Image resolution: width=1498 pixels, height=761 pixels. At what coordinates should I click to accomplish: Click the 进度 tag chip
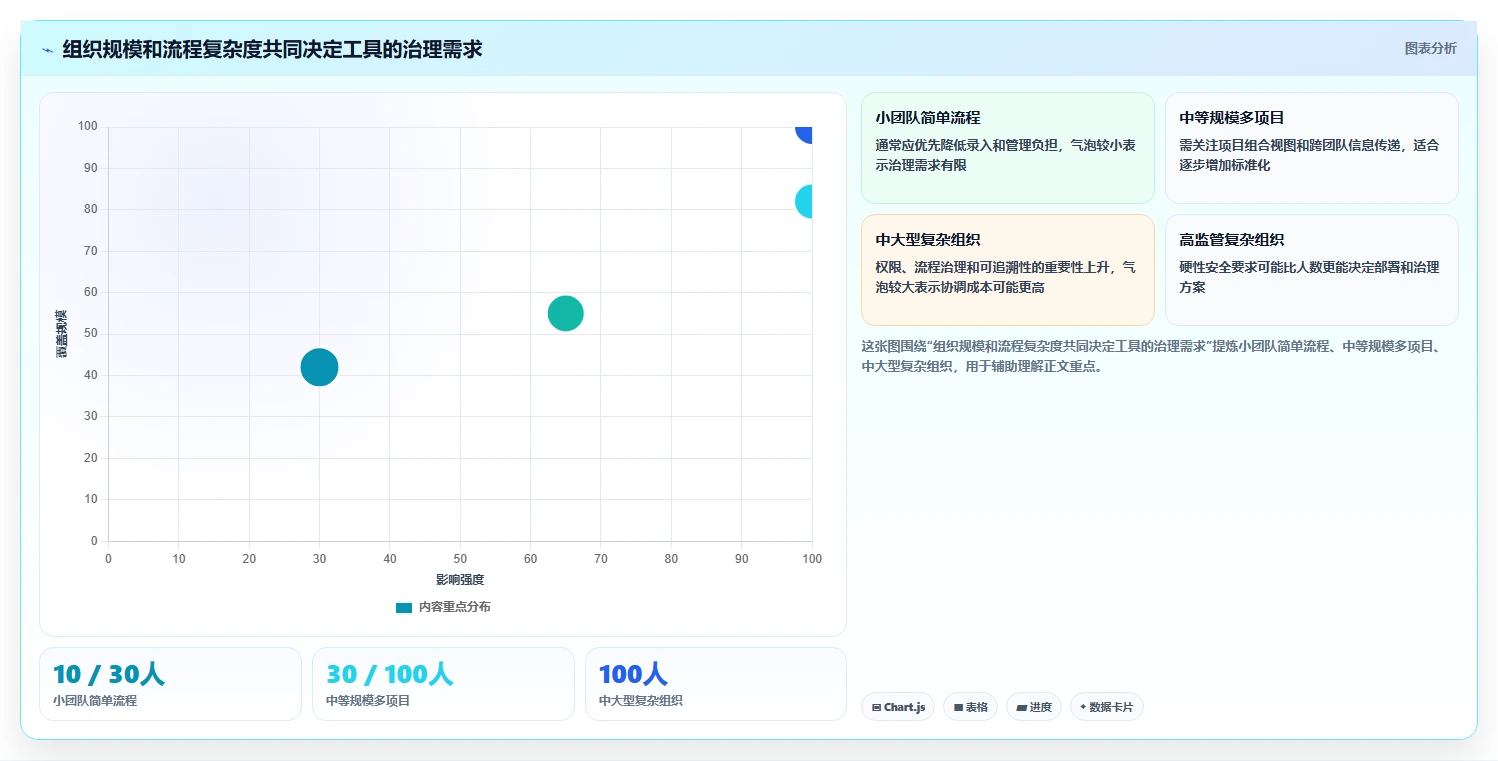(1033, 707)
